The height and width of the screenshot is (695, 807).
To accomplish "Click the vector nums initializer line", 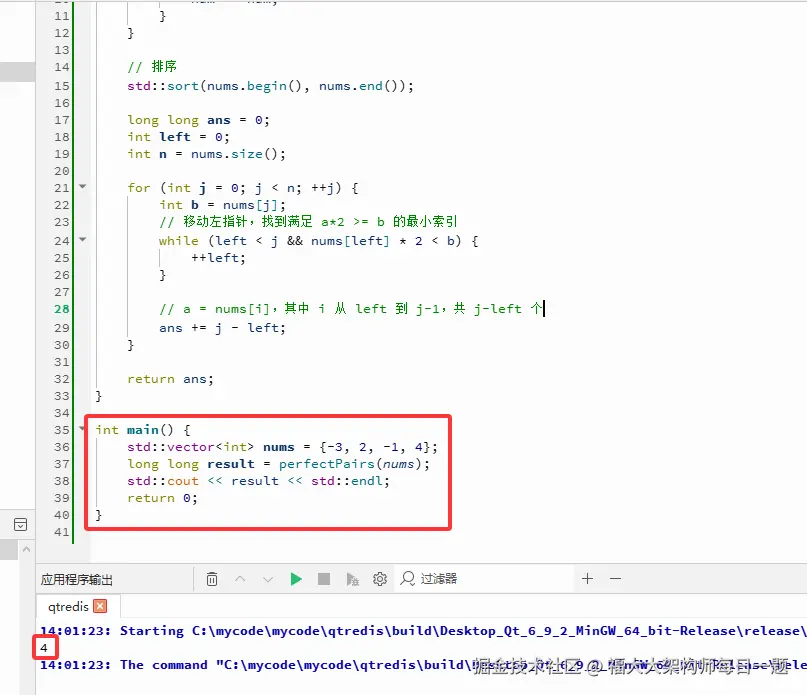I will click(x=283, y=447).
